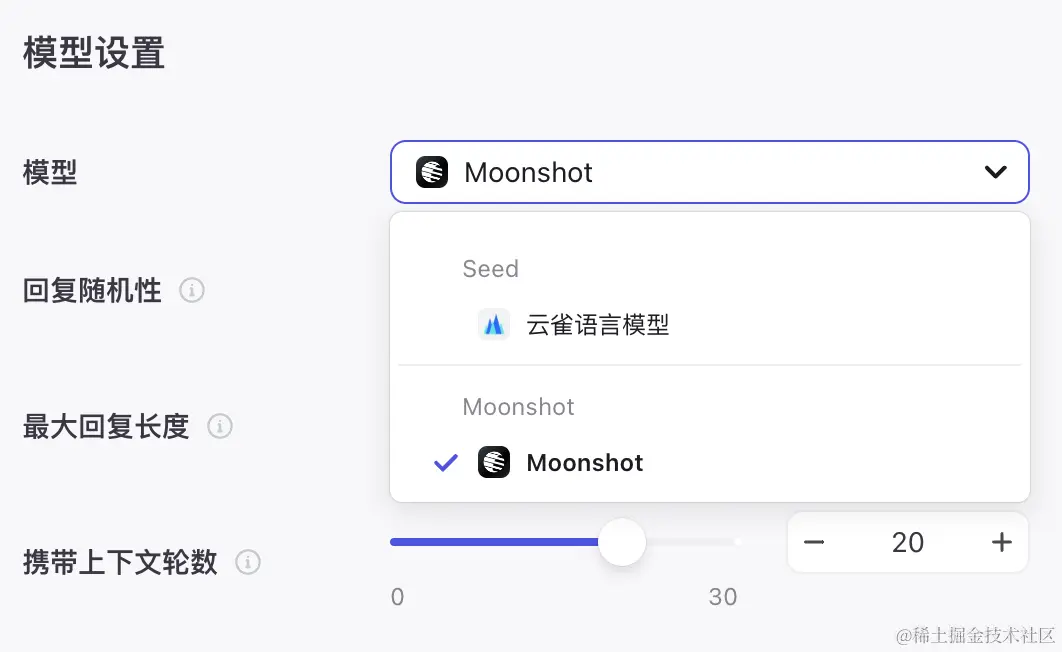Click the Seed group header
This screenshot has width=1062, height=652.
click(490, 268)
